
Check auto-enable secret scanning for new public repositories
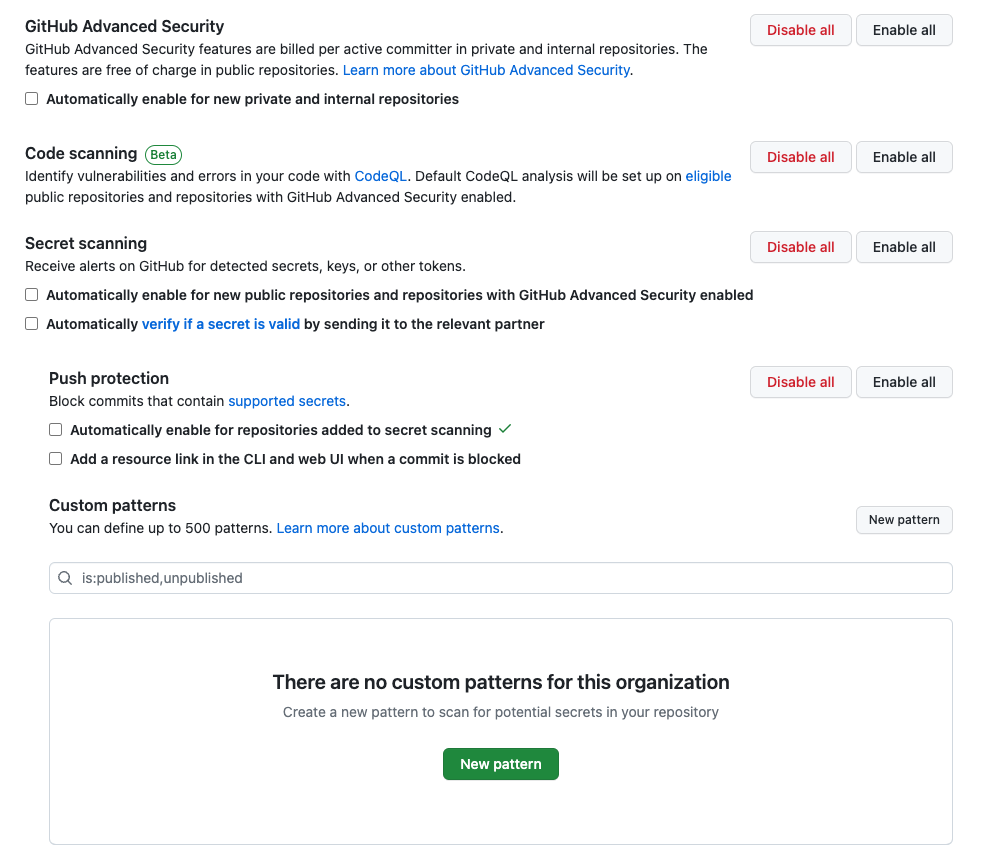click(x=32, y=295)
